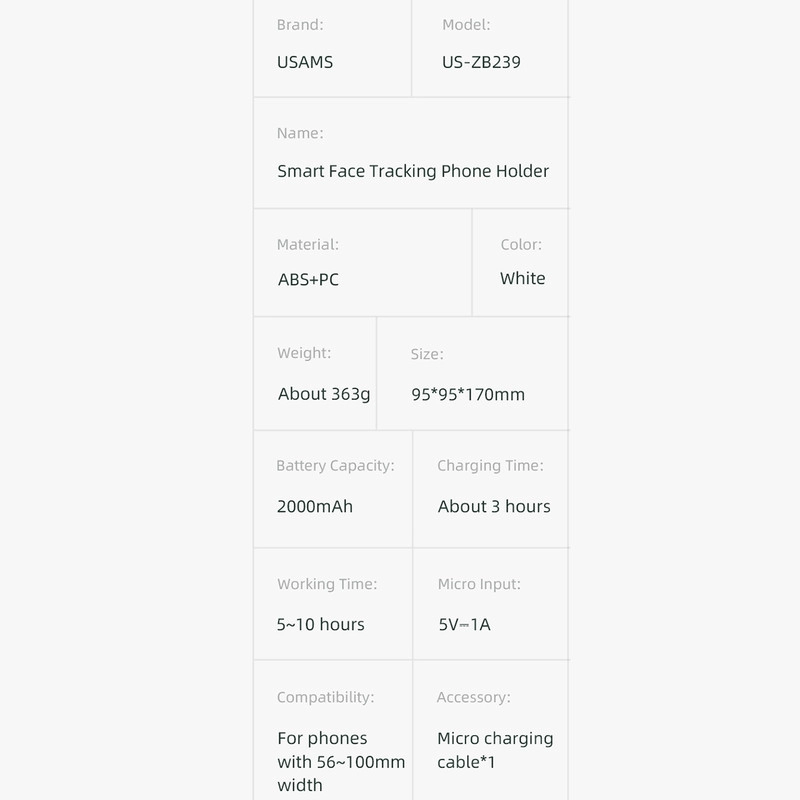
Task: Click the 2000mAh battery capacity value
Action: tap(315, 507)
